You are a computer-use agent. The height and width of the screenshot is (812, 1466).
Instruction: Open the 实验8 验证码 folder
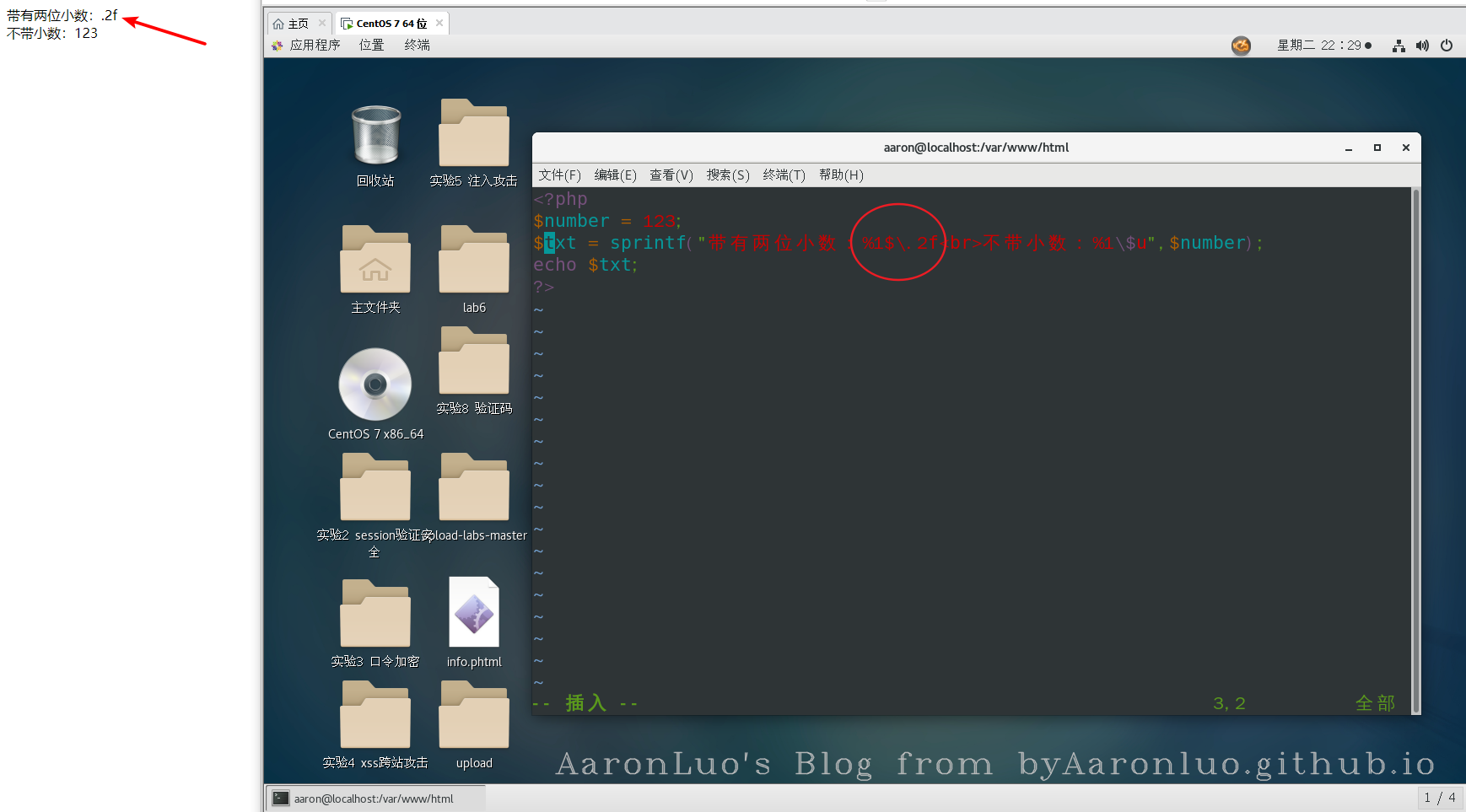point(474,362)
